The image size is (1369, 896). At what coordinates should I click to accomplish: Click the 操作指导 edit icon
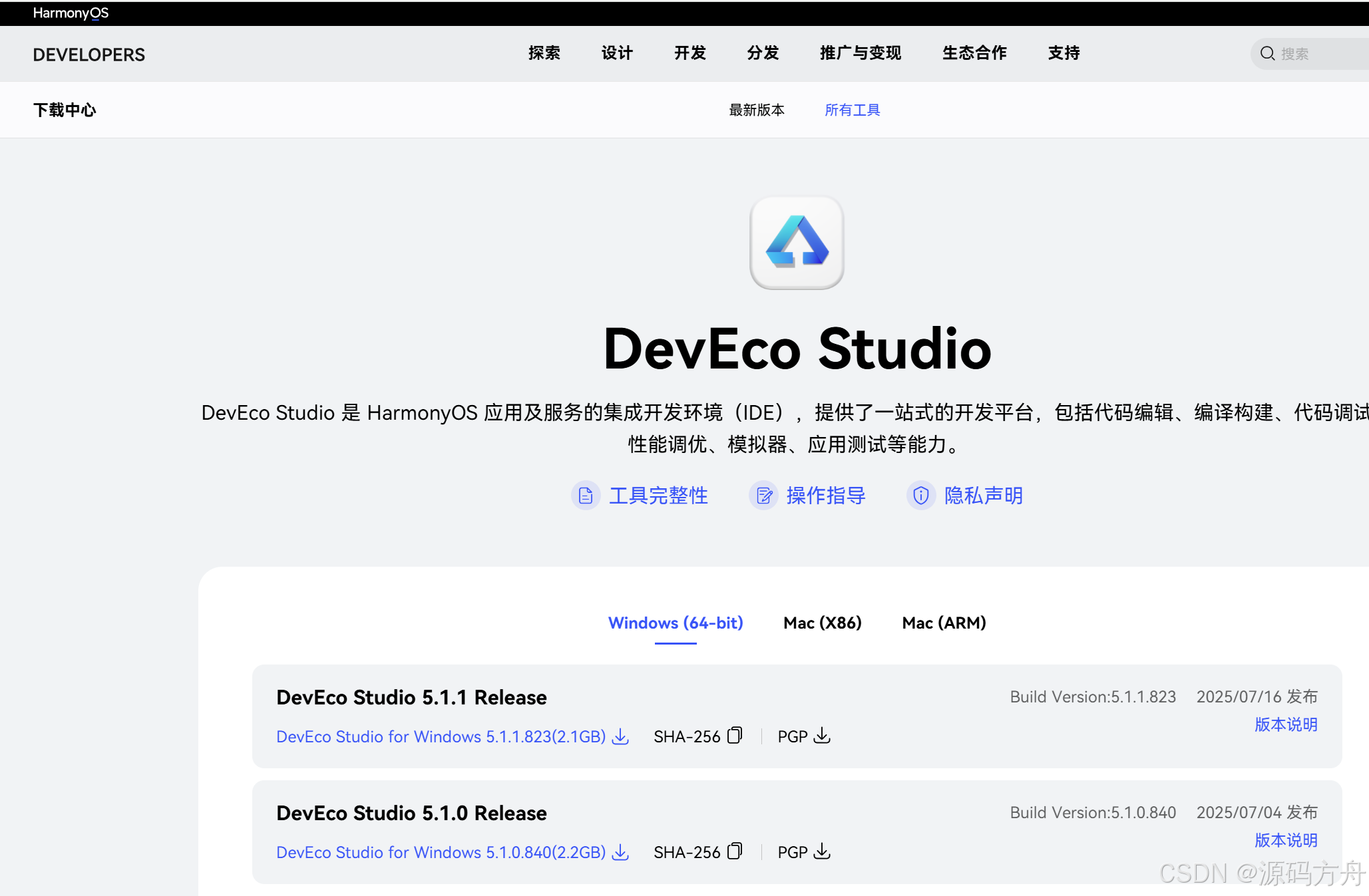pyautogui.click(x=763, y=496)
